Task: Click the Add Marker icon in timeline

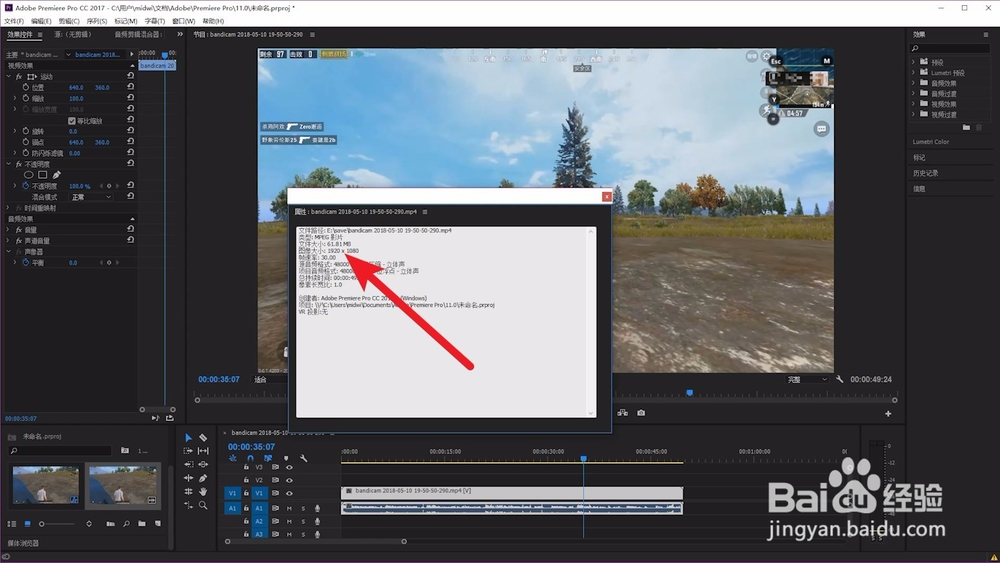Action: pyautogui.click(x=286, y=458)
